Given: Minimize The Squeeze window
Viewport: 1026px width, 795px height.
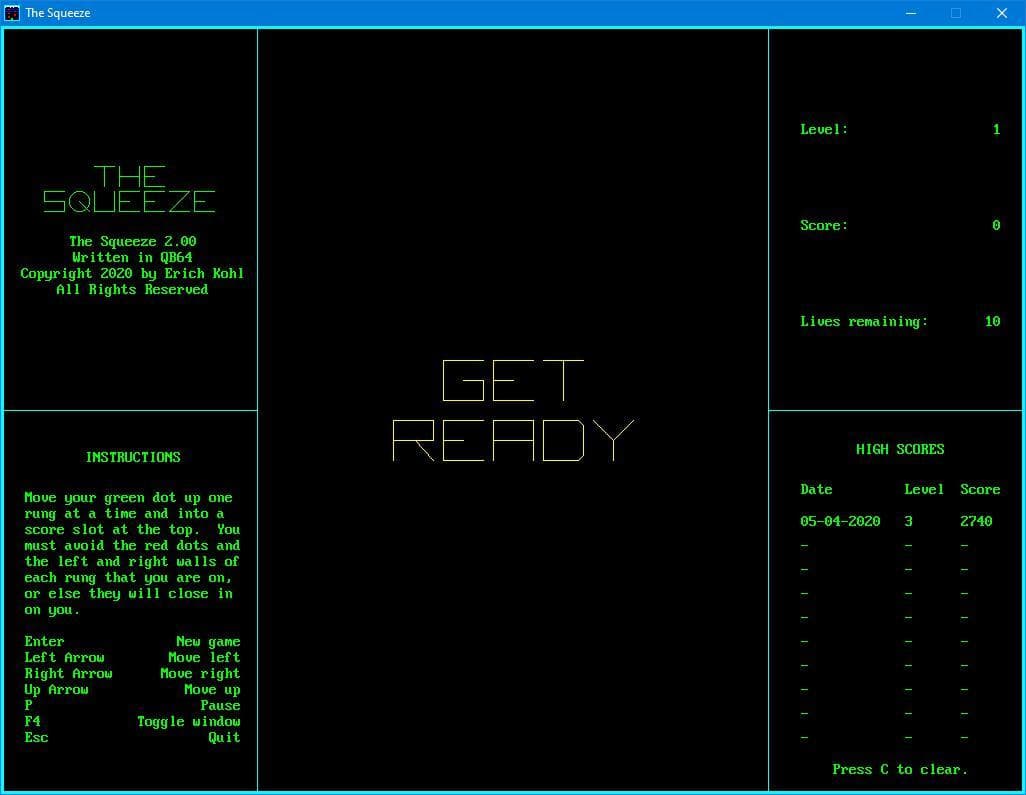Looking at the screenshot, I should [911, 12].
